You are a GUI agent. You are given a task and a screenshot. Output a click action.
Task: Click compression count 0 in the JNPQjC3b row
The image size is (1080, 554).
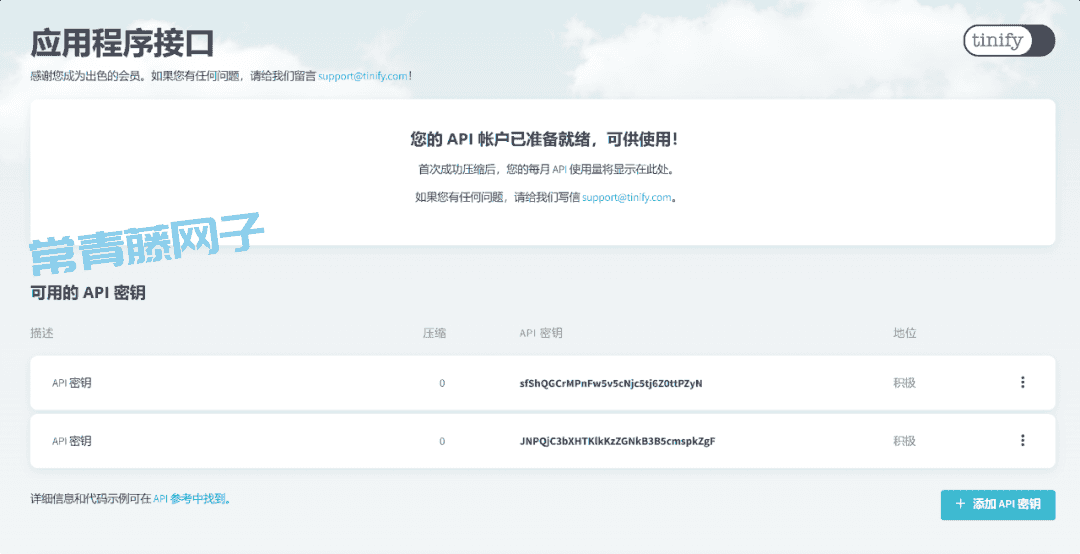pyautogui.click(x=442, y=441)
